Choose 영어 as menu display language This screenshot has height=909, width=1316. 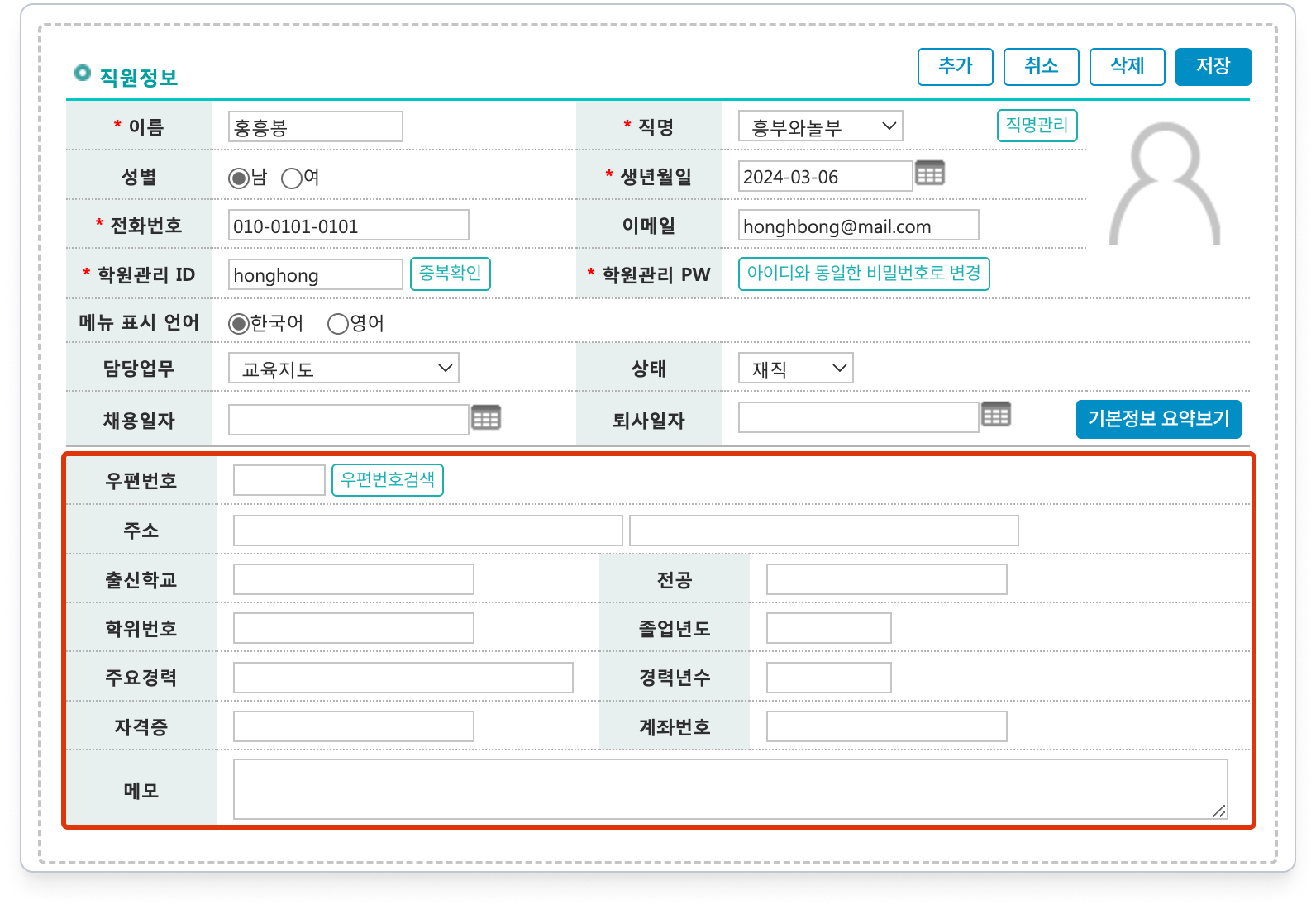click(x=338, y=323)
